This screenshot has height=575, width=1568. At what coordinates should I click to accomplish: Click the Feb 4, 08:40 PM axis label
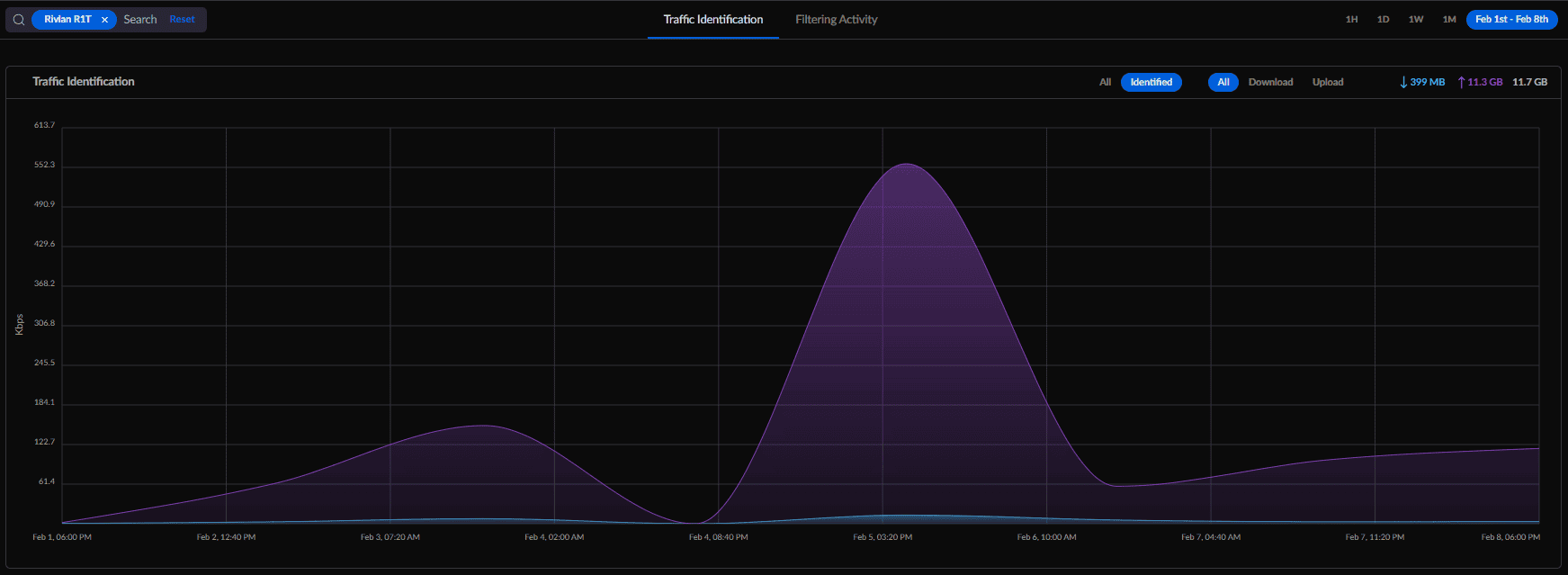pyautogui.click(x=718, y=537)
